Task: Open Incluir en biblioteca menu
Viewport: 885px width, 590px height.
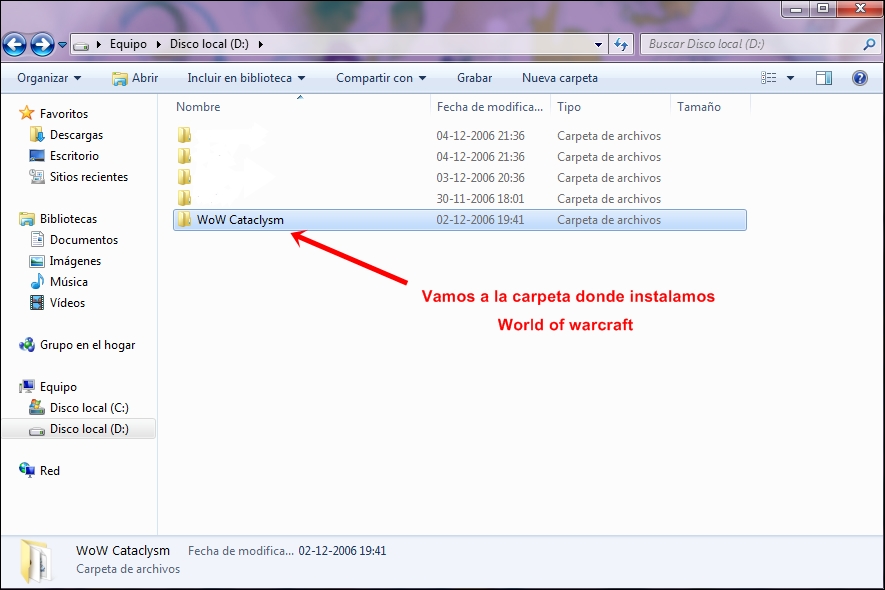Action: [246, 78]
